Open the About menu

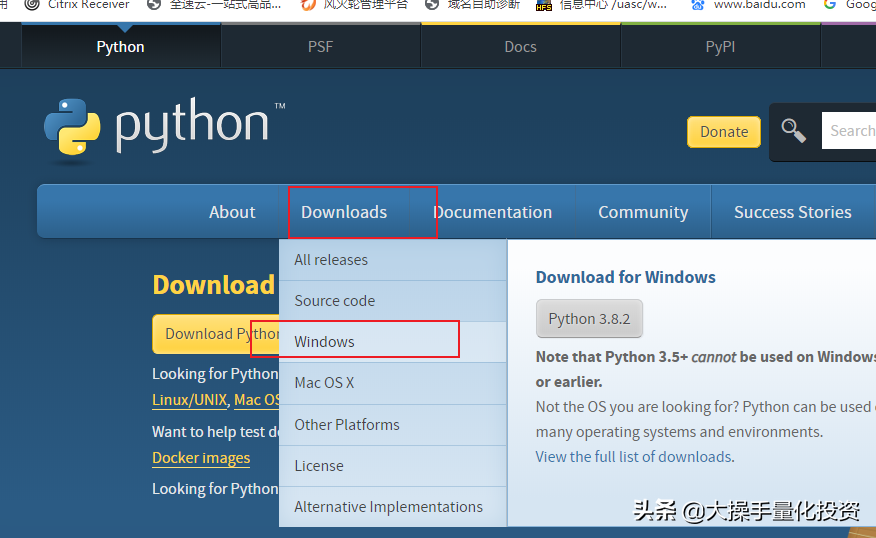(232, 212)
